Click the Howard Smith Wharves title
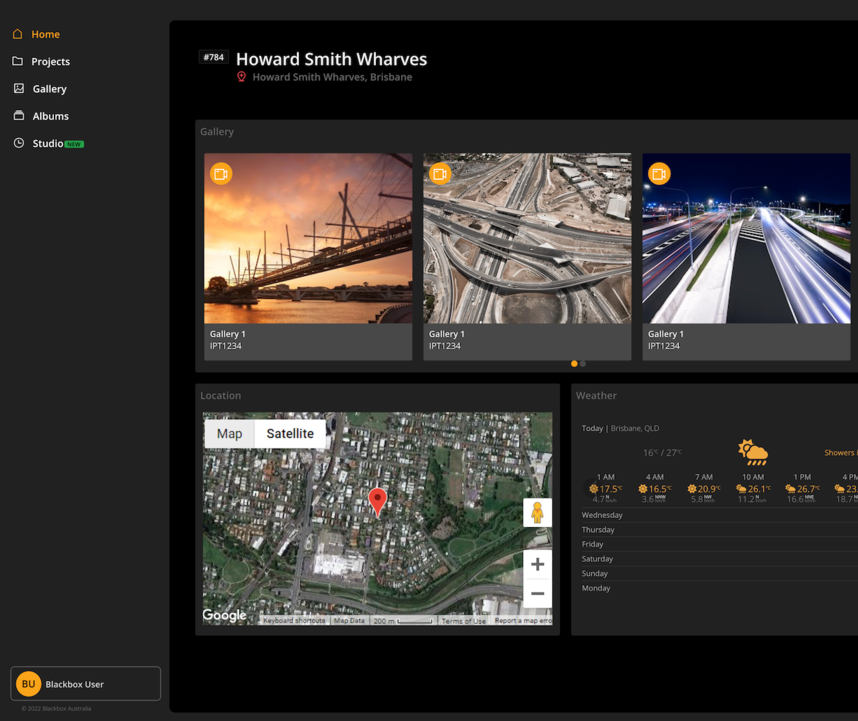This screenshot has height=721, width=858. click(332, 59)
